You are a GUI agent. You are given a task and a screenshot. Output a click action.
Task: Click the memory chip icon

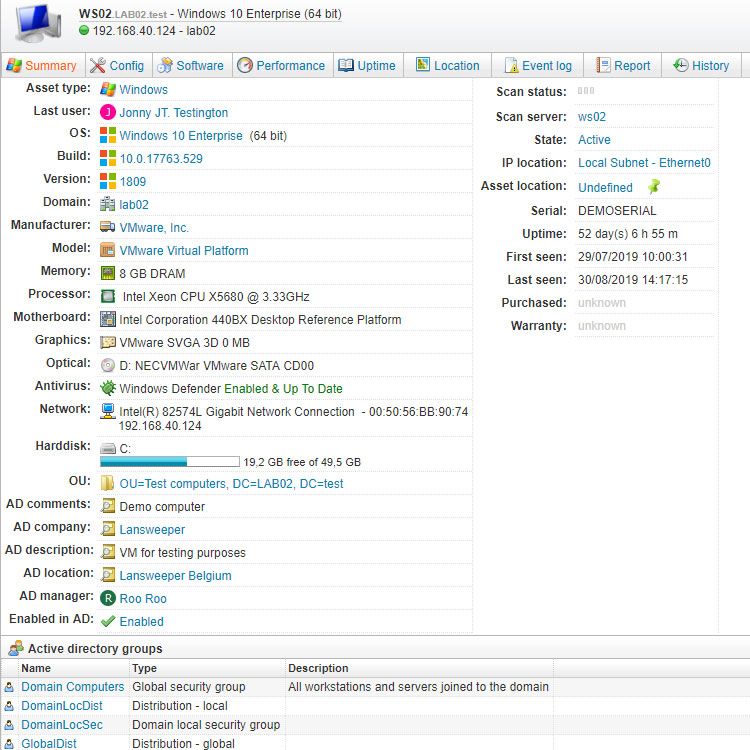click(x=108, y=273)
